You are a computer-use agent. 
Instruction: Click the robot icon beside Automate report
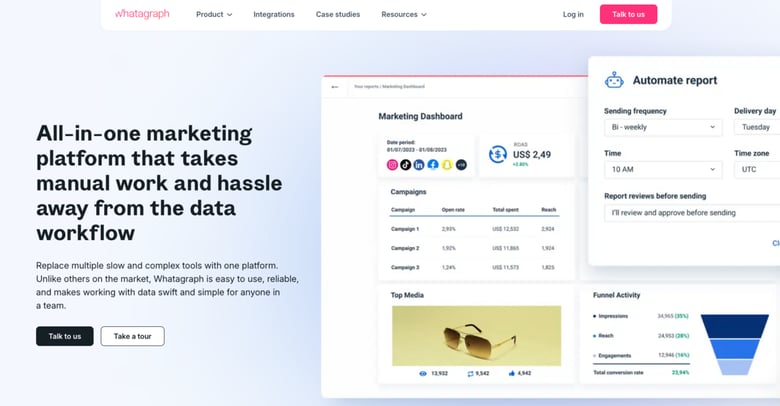click(x=614, y=80)
